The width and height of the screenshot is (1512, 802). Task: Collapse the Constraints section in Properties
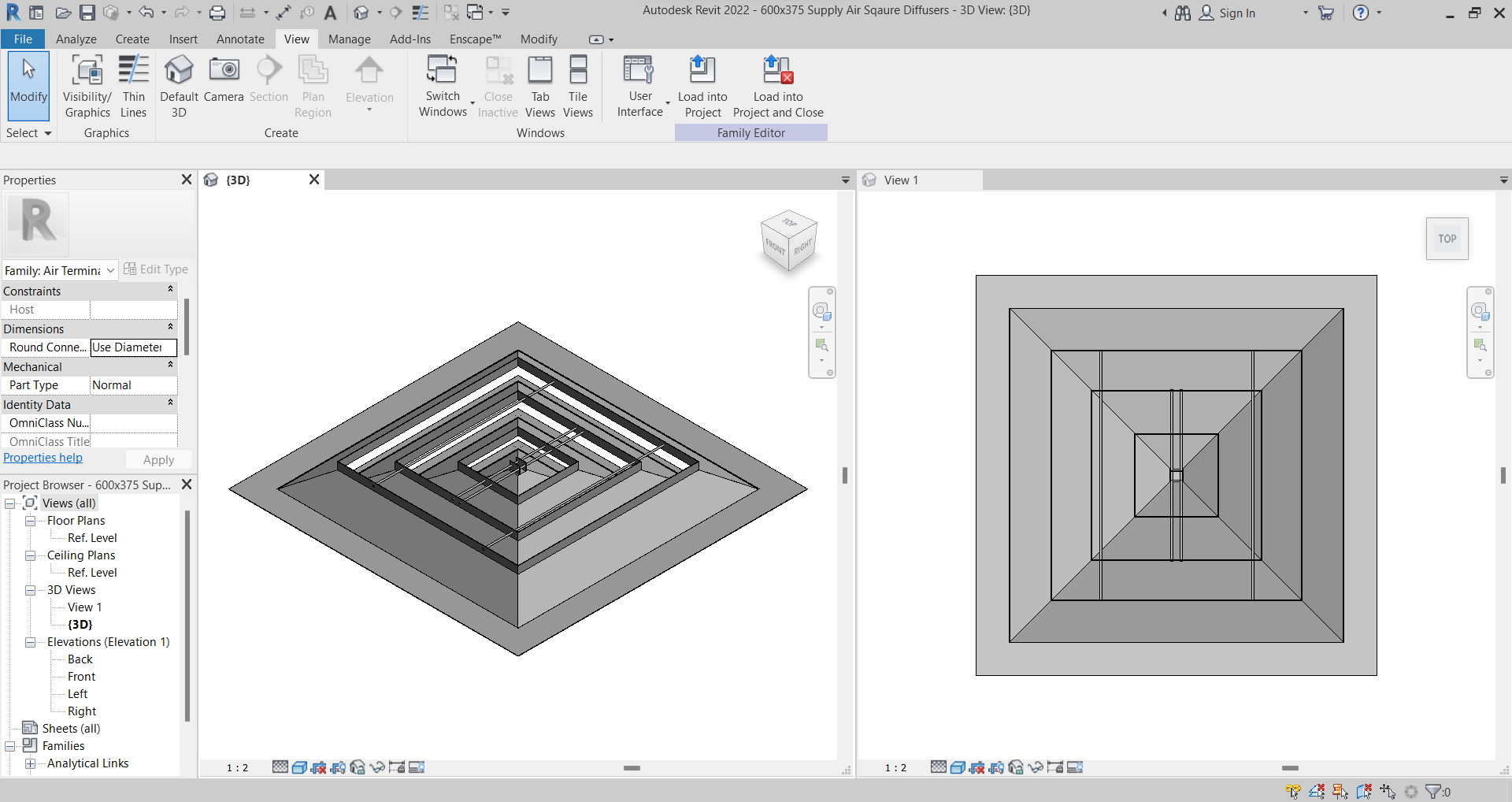point(170,290)
